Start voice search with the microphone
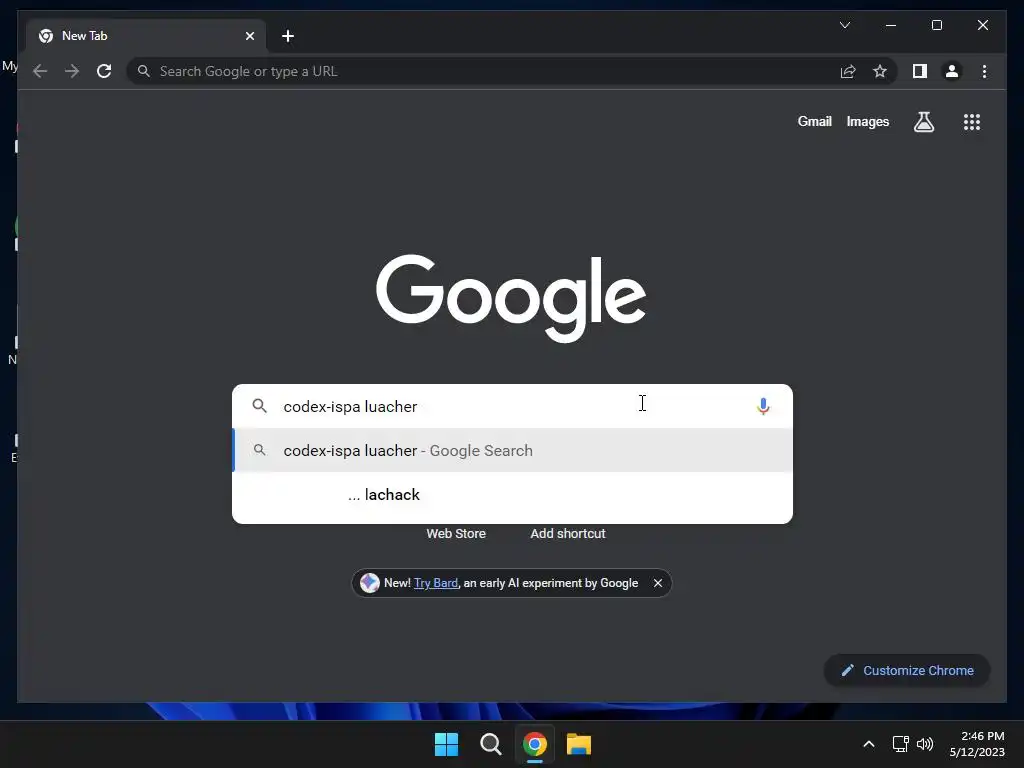 [763, 406]
